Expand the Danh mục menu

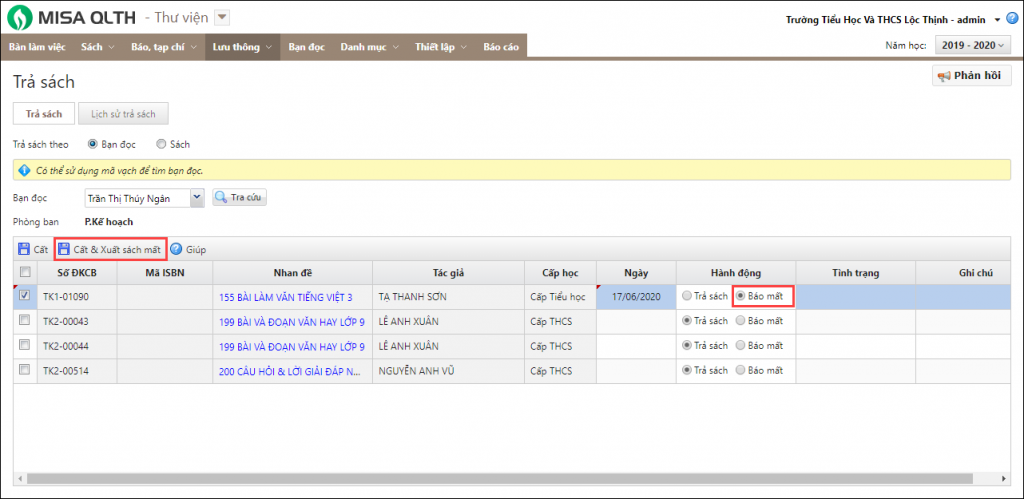click(369, 47)
